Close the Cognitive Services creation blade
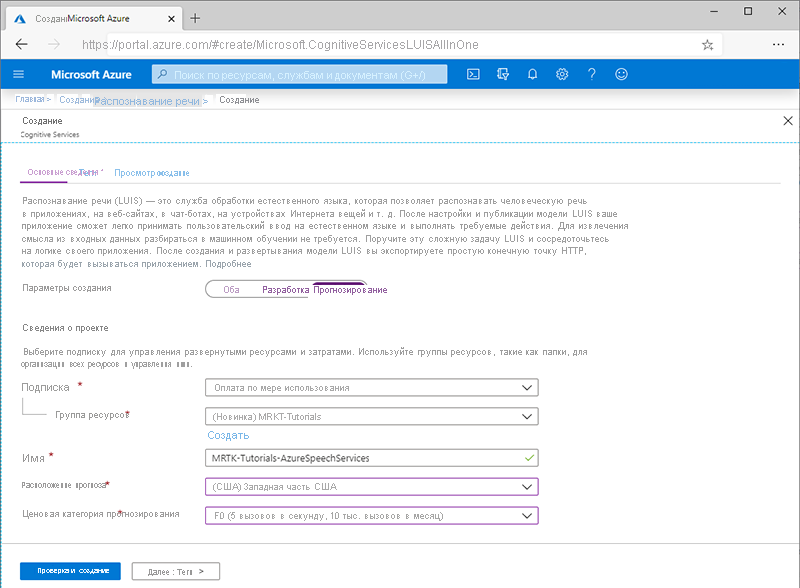This screenshot has width=800, height=588. click(788, 120)
